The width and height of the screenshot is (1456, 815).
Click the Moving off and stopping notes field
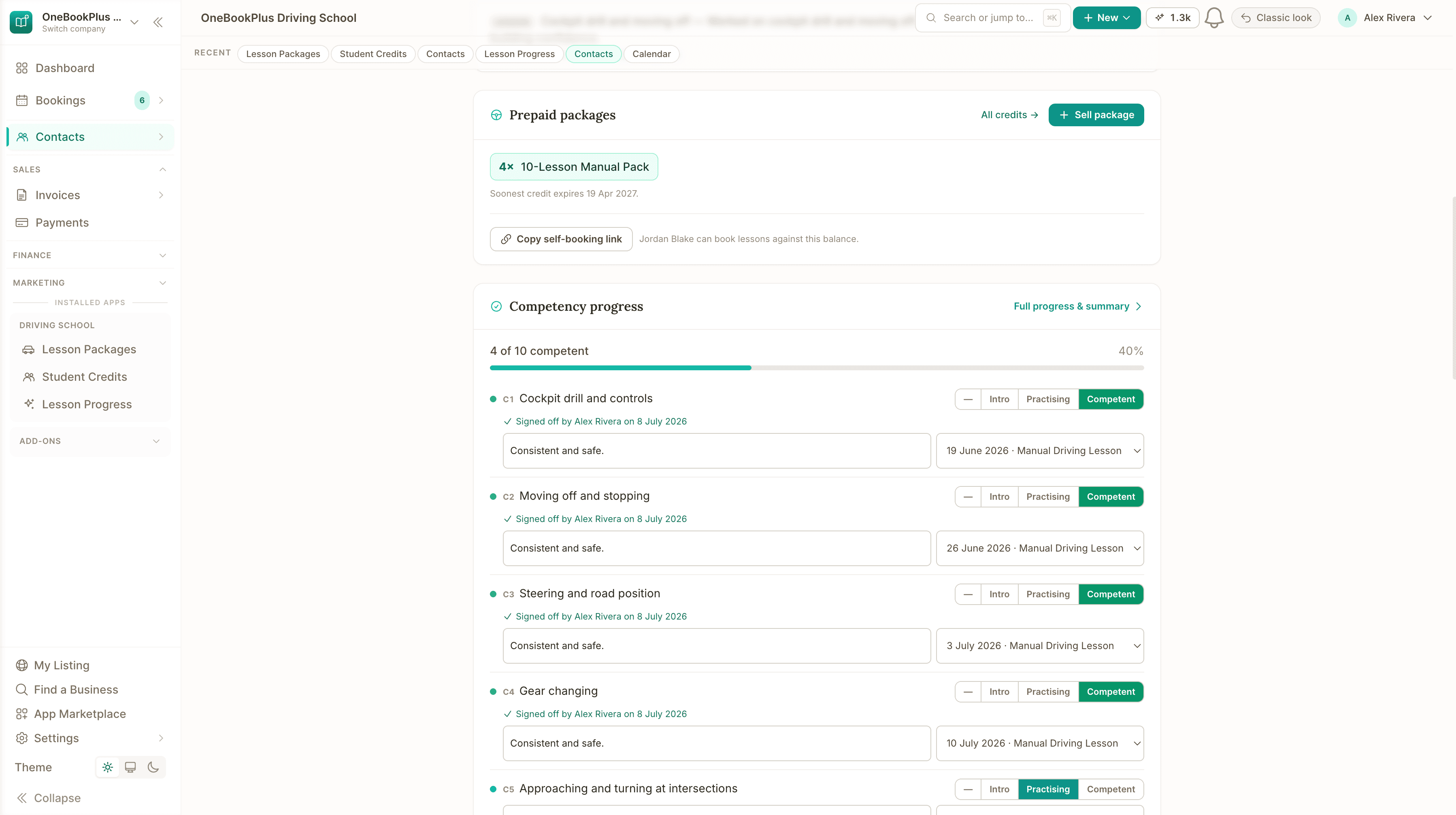coord(717,548)
